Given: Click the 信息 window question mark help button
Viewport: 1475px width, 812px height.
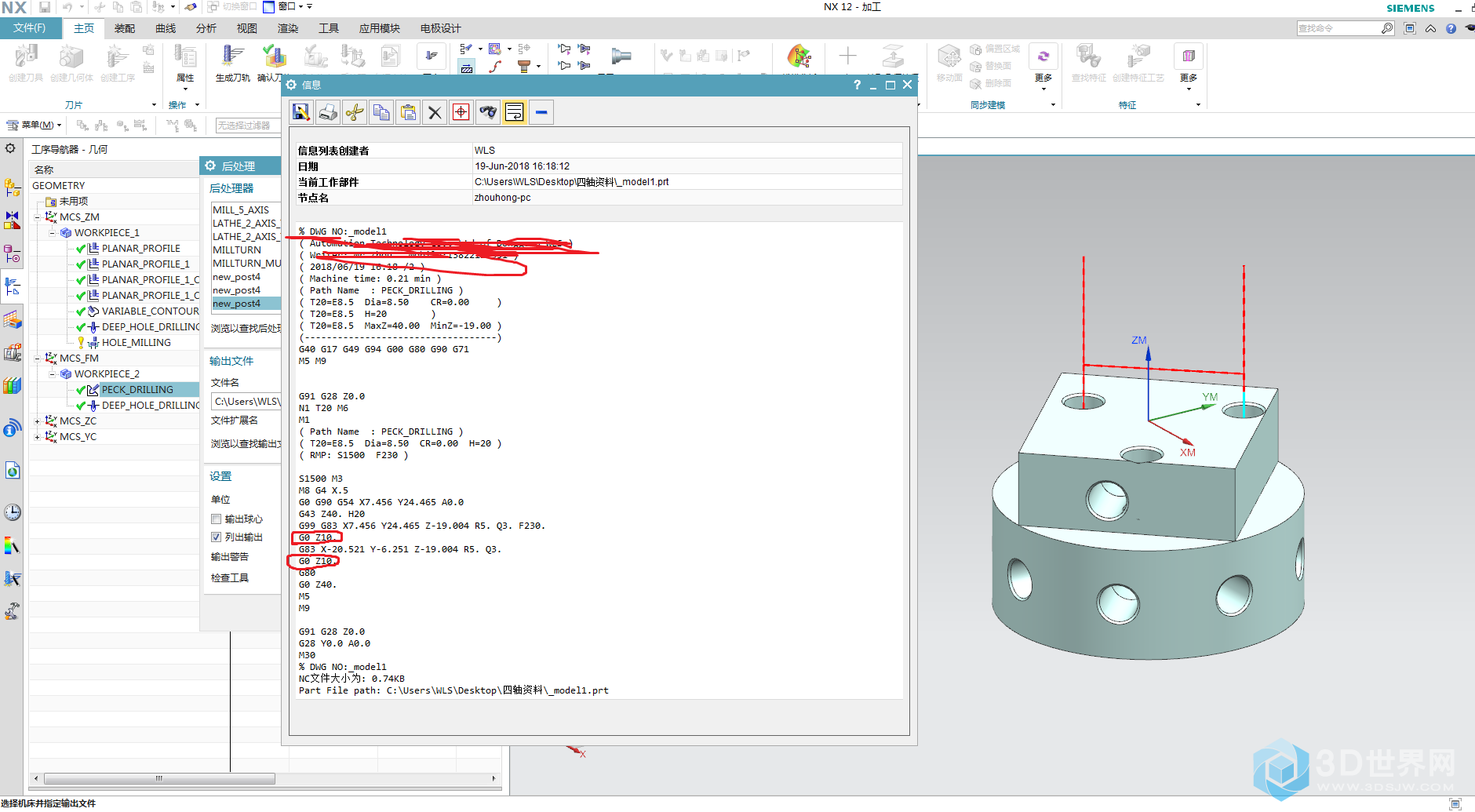Looking at the screenshot, I should tap(857, 85).
